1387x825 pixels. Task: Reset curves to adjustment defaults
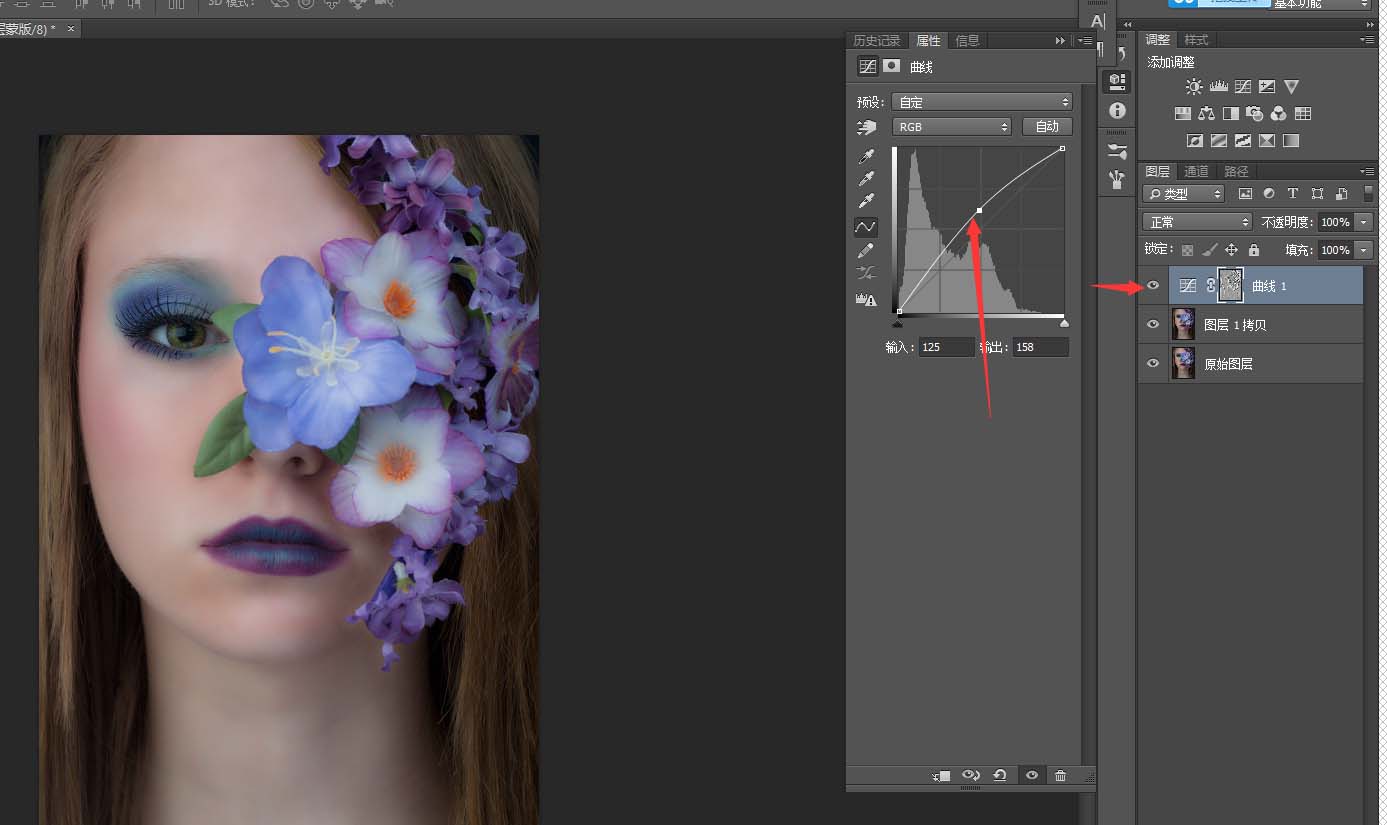[x=999, y=775]
